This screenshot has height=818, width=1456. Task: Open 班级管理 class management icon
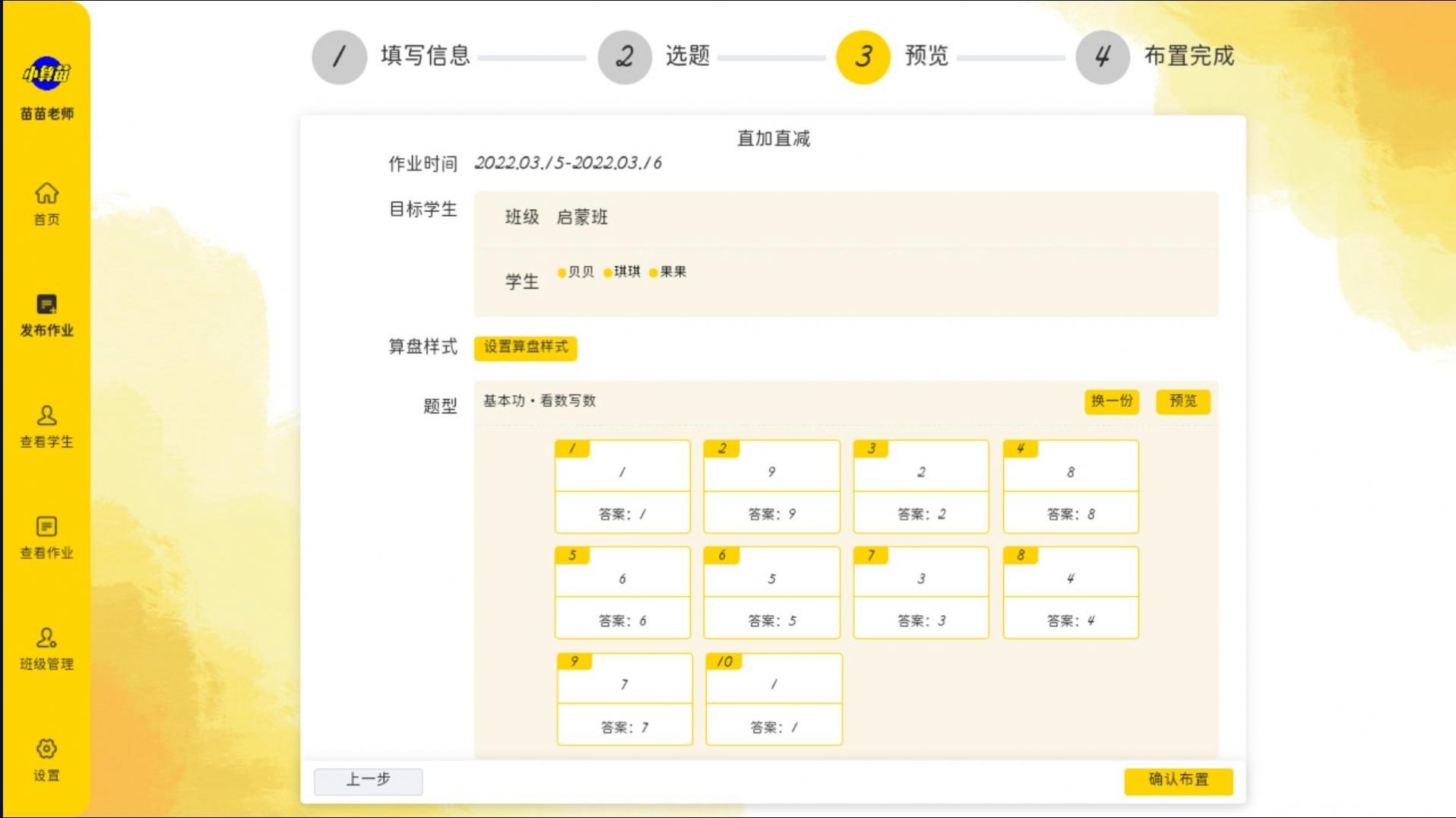point(47,639)
